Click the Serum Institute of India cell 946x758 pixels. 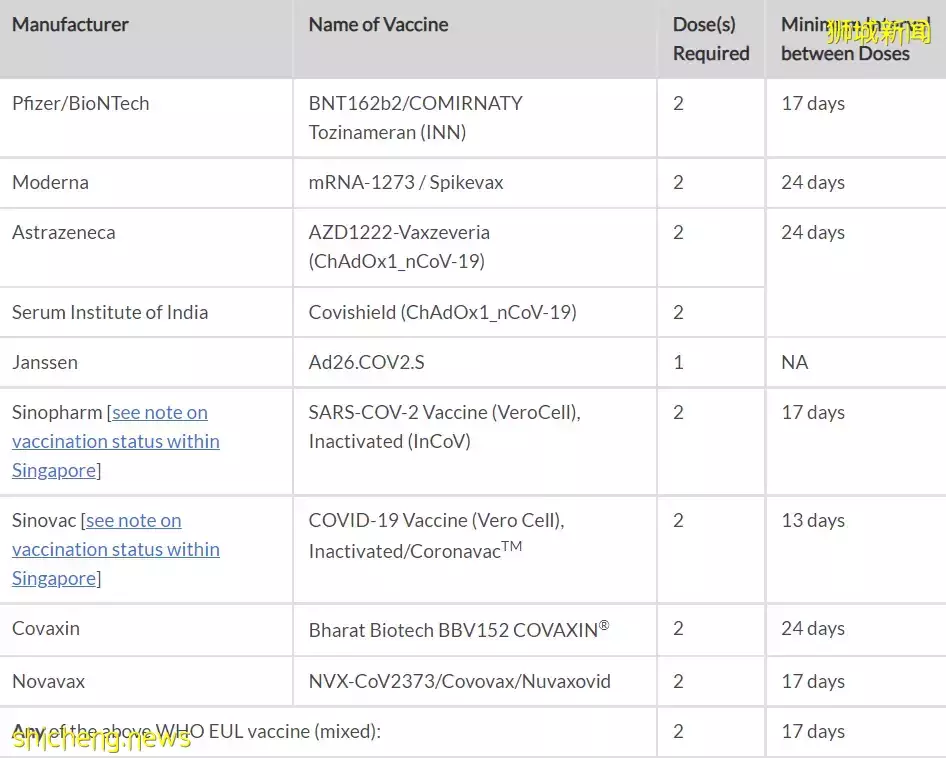coord(110,313)
